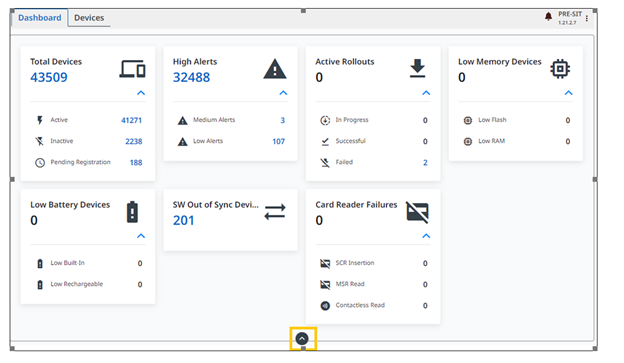Click the Active lightning bolt icon
The height and width of the screenshot is (363, 624).
point(40,120)
